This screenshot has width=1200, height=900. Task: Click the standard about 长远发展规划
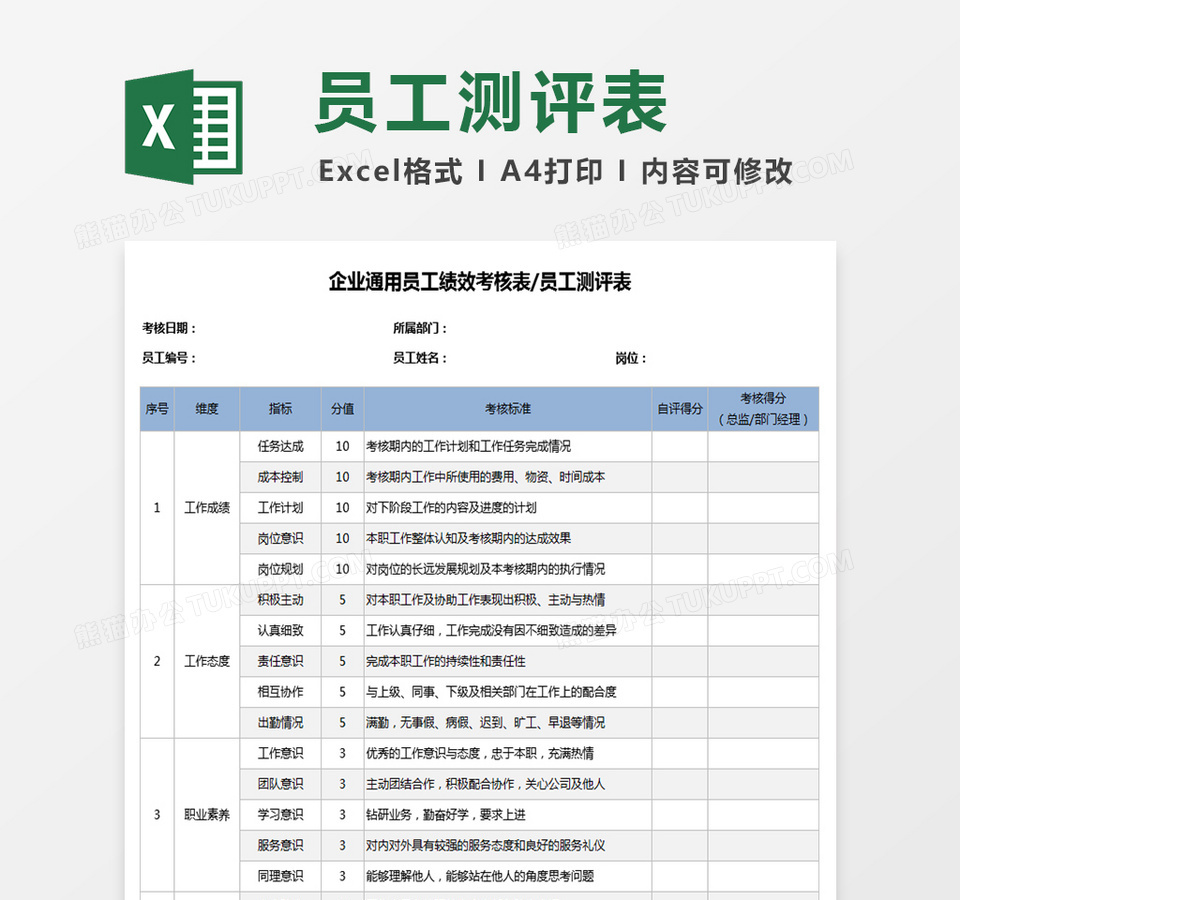486,569
